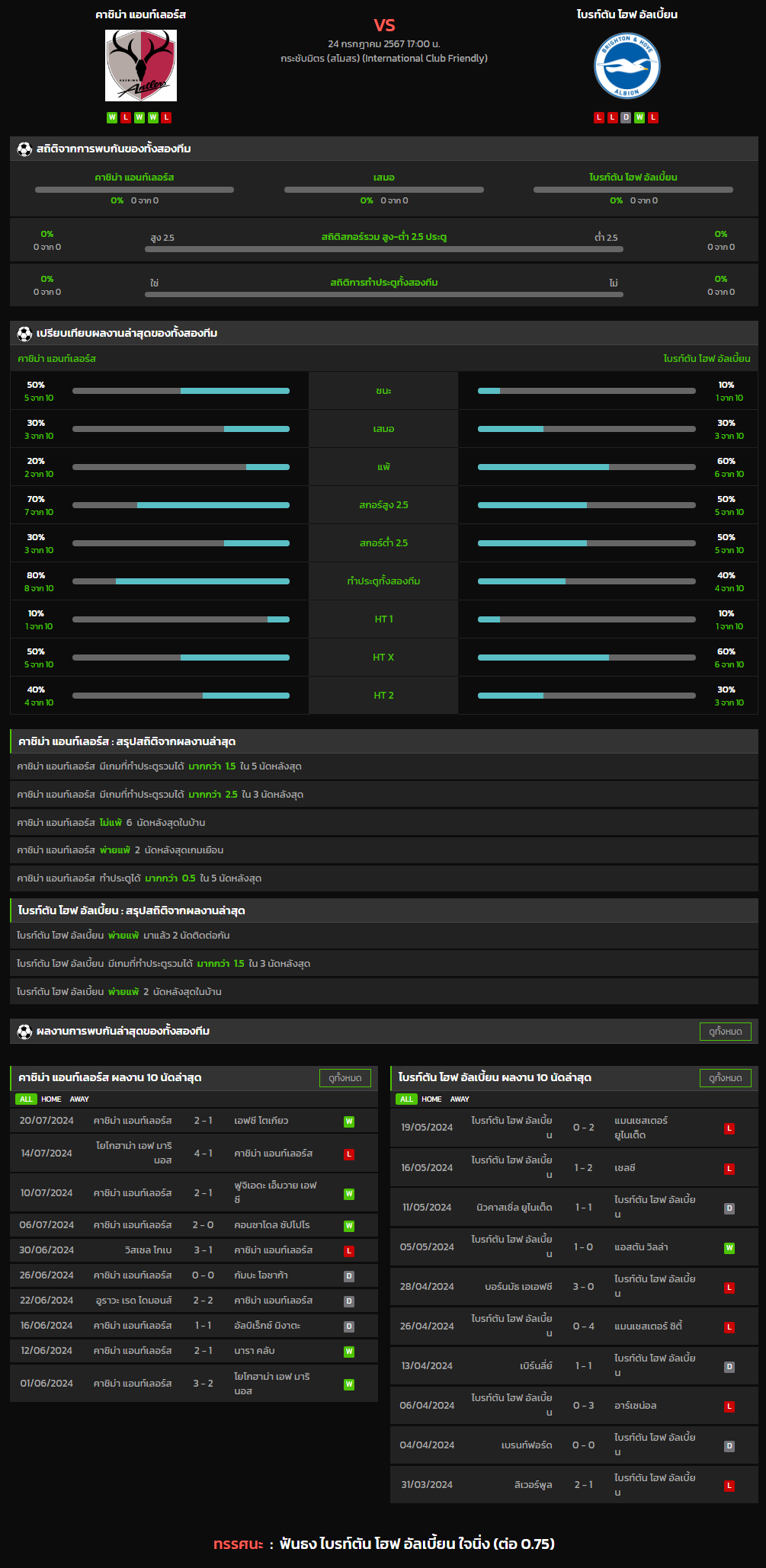Click Brighton D form badge under crest
766x1568 pixels.
pyautogui.click(x=626, y=117)
